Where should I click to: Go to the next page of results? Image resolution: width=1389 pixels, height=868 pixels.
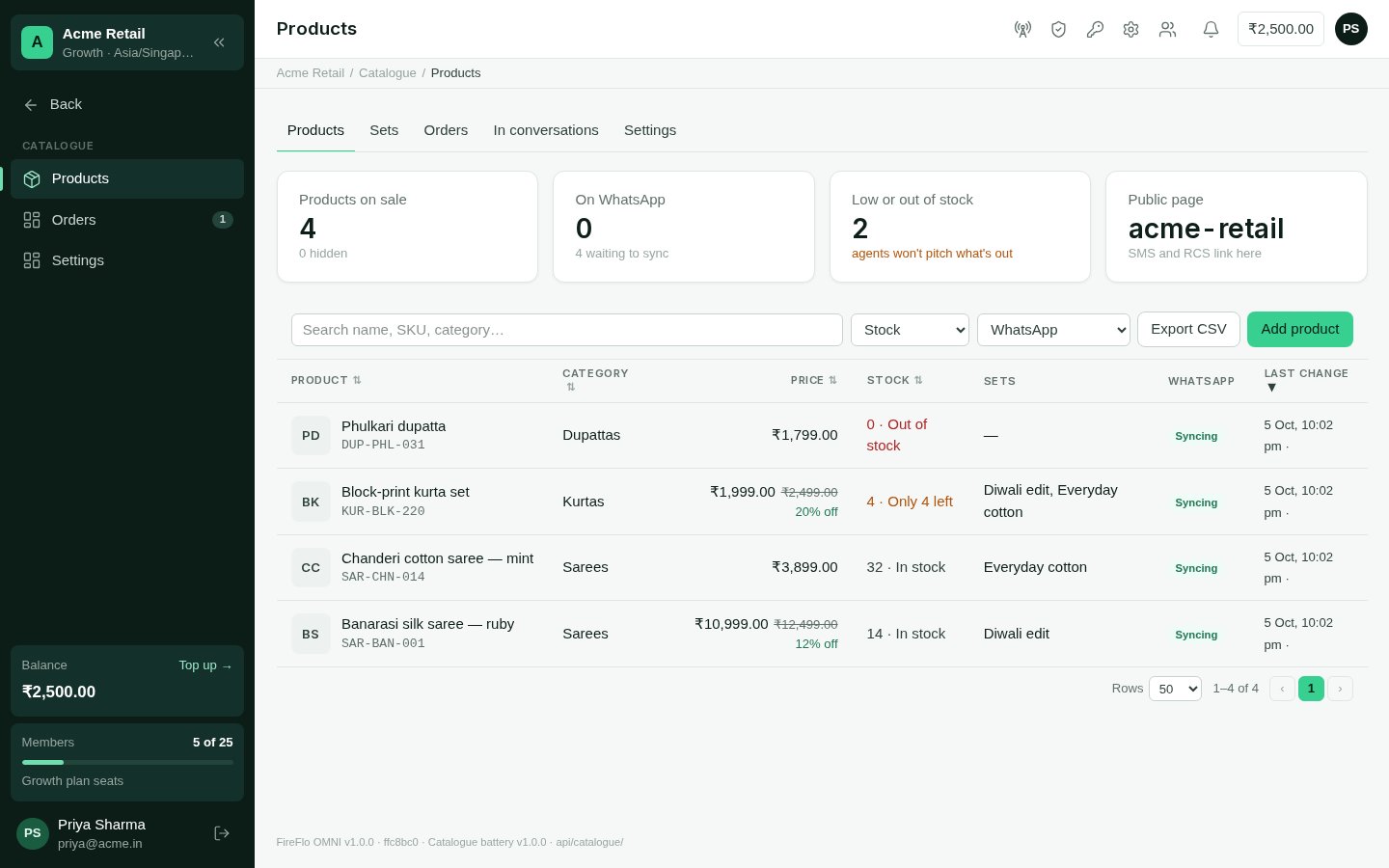click(x=1340, y=689)
